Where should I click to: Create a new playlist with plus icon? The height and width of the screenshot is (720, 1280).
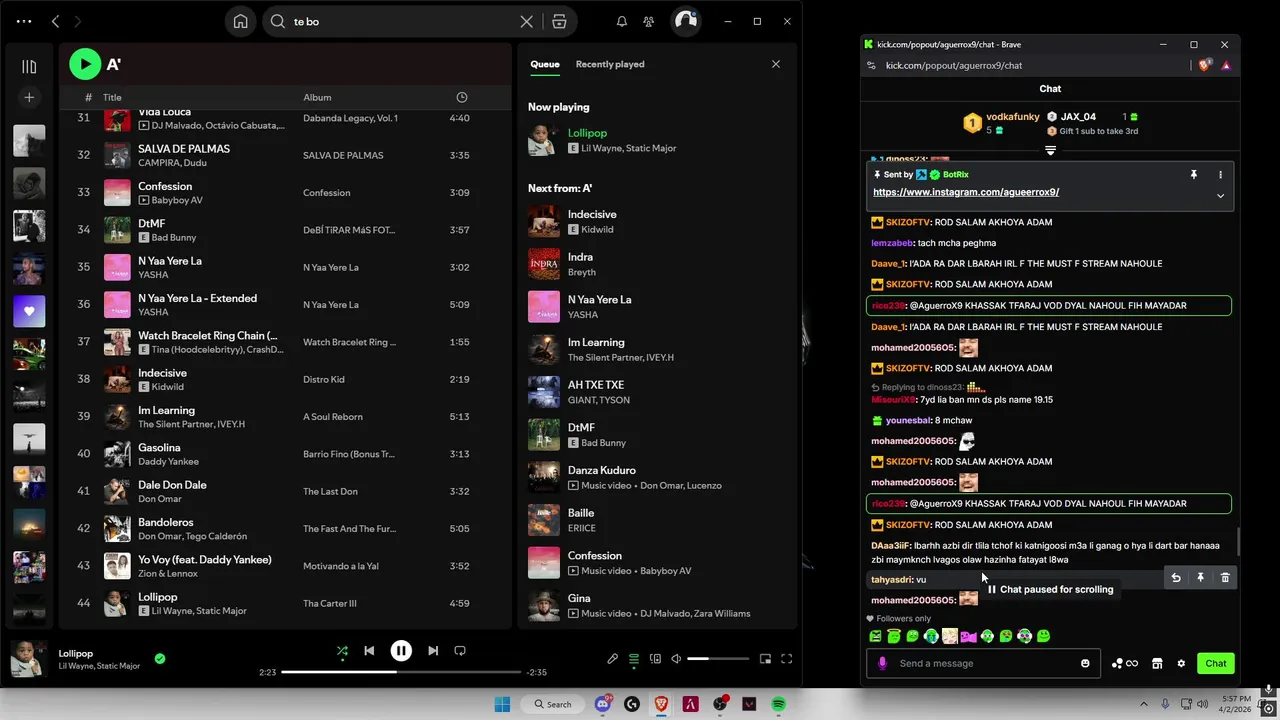[x=29, y=97]
